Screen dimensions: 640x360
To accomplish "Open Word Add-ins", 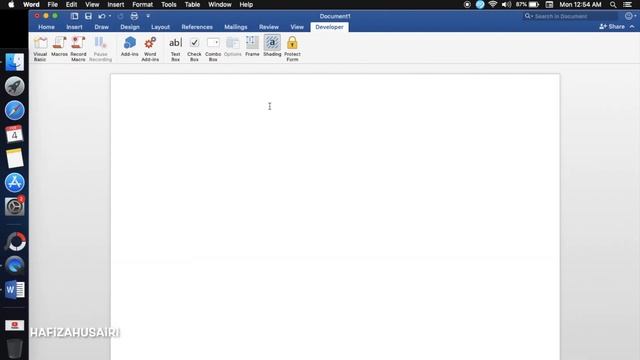I will (150, 48).
